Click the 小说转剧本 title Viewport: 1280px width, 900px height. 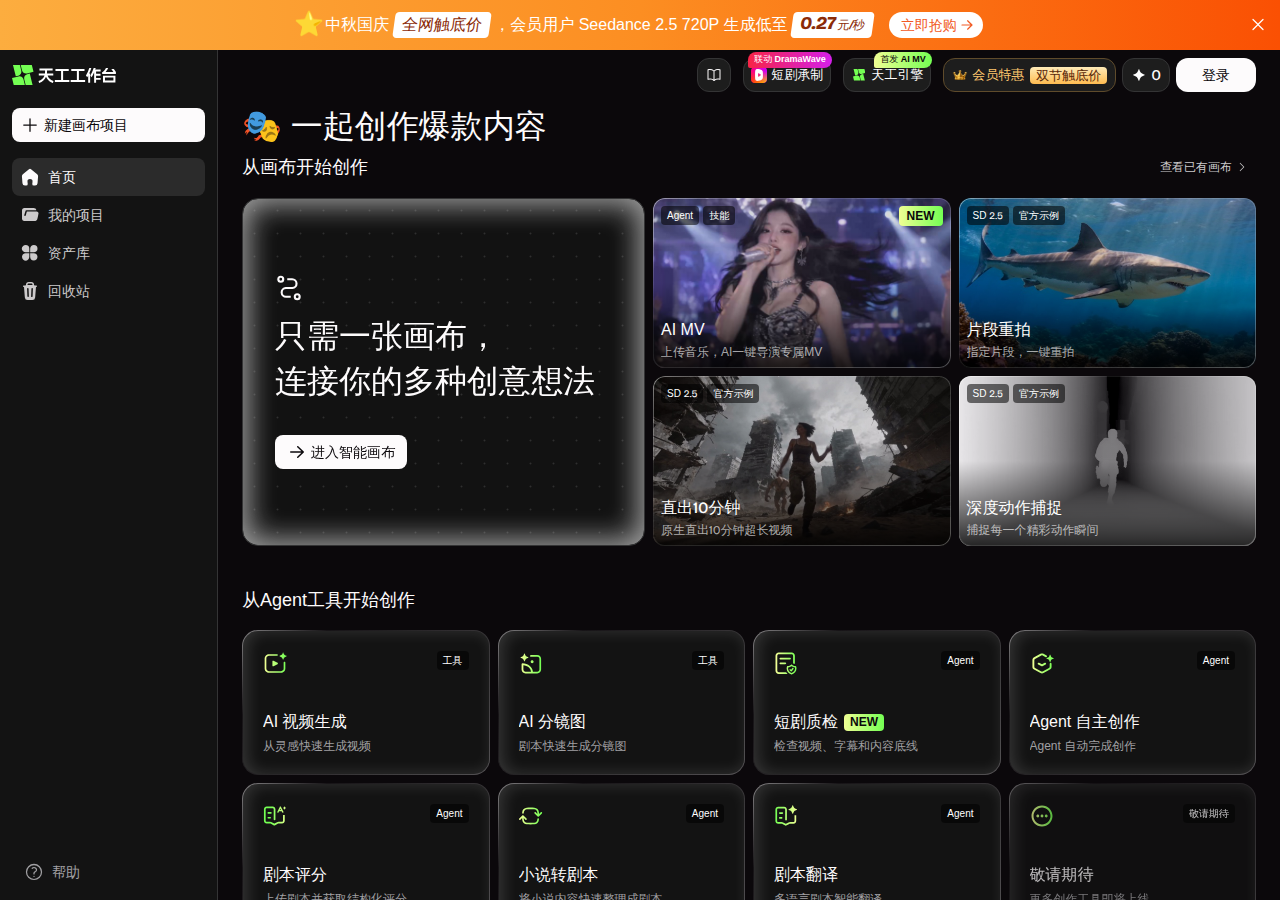[x=558, y=874]
